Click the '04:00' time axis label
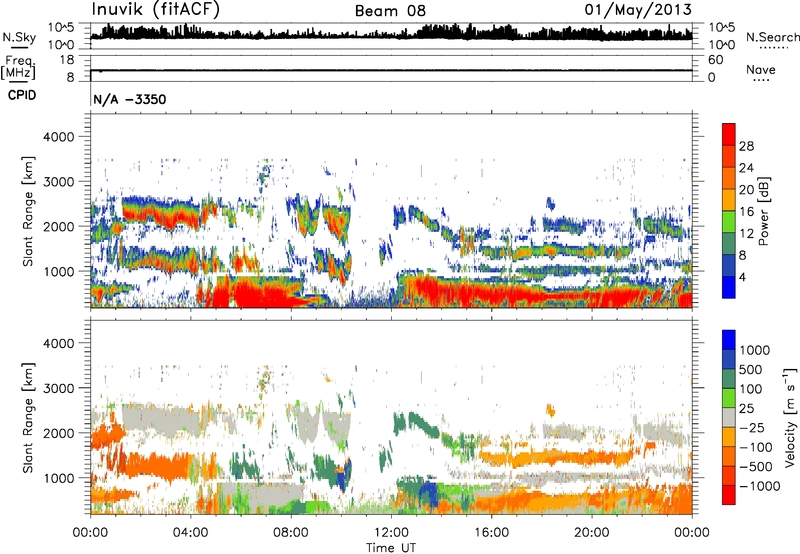Image resolution: width=800 pixels, height=554 pixels. click(190, 533)
